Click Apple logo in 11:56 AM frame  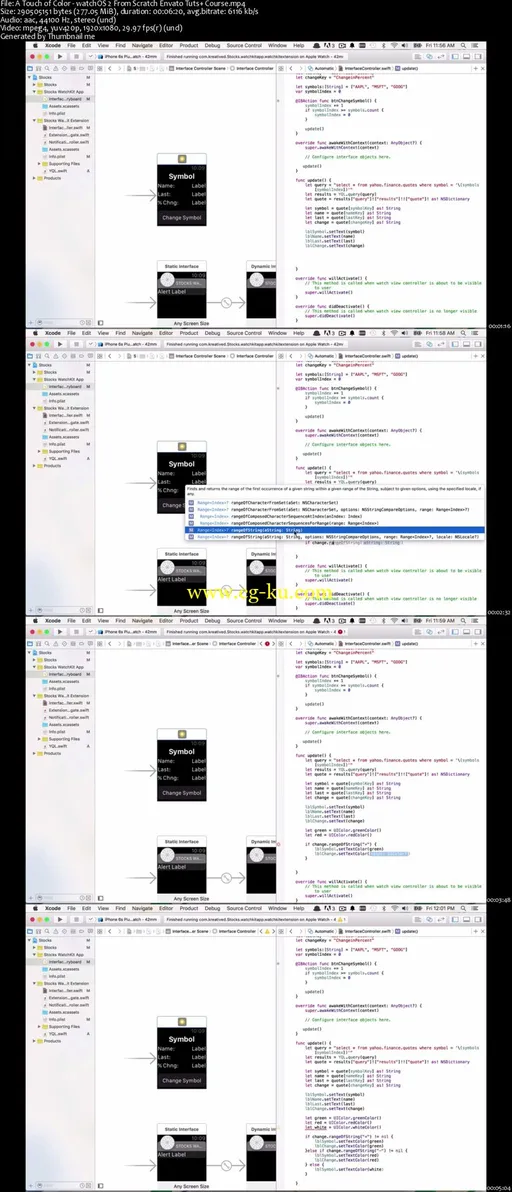(36, 46)
